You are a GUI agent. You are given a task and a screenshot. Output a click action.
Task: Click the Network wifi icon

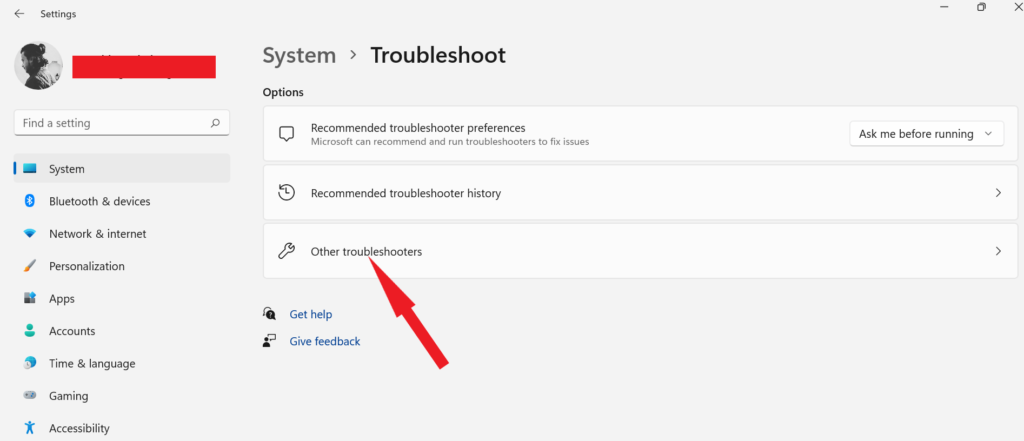[29, 234]
